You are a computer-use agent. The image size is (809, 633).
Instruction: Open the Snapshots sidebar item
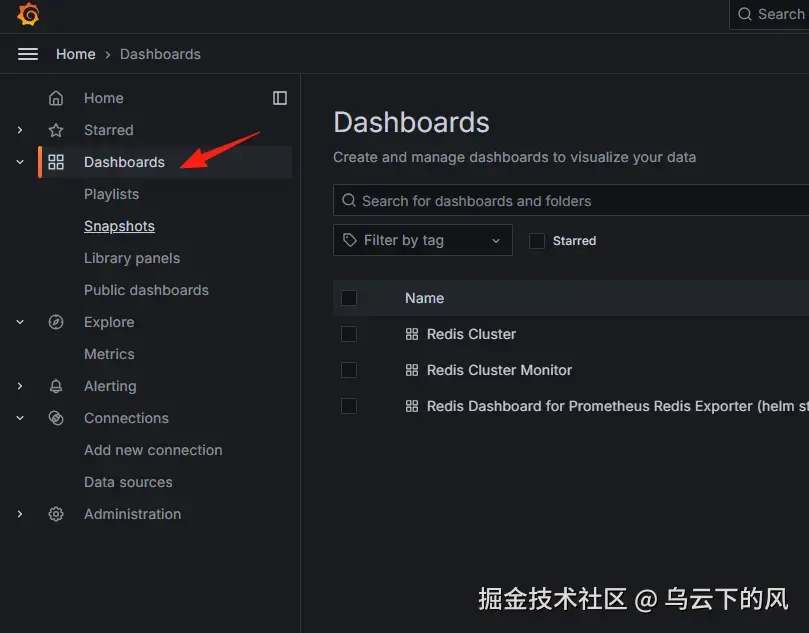(x=119, y=226)
